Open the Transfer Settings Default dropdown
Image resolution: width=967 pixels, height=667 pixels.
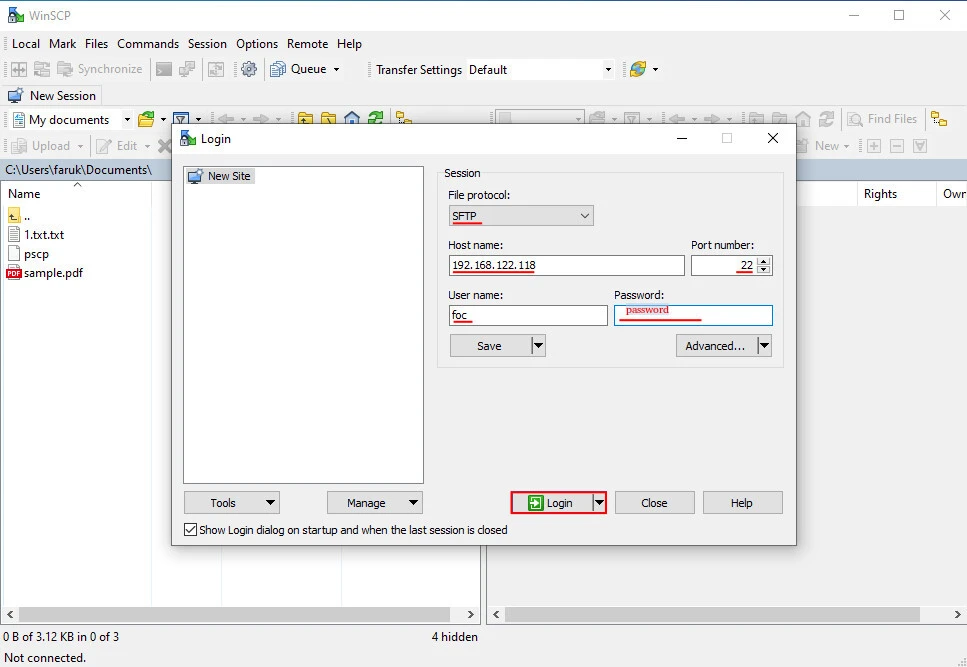click(540, 70)
